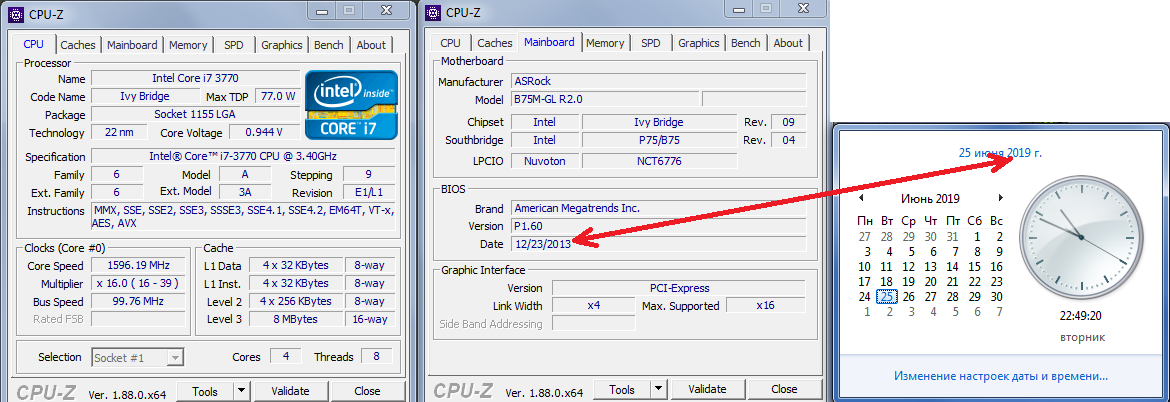Click Validate button in left CPU-Z window

[290, 391]
